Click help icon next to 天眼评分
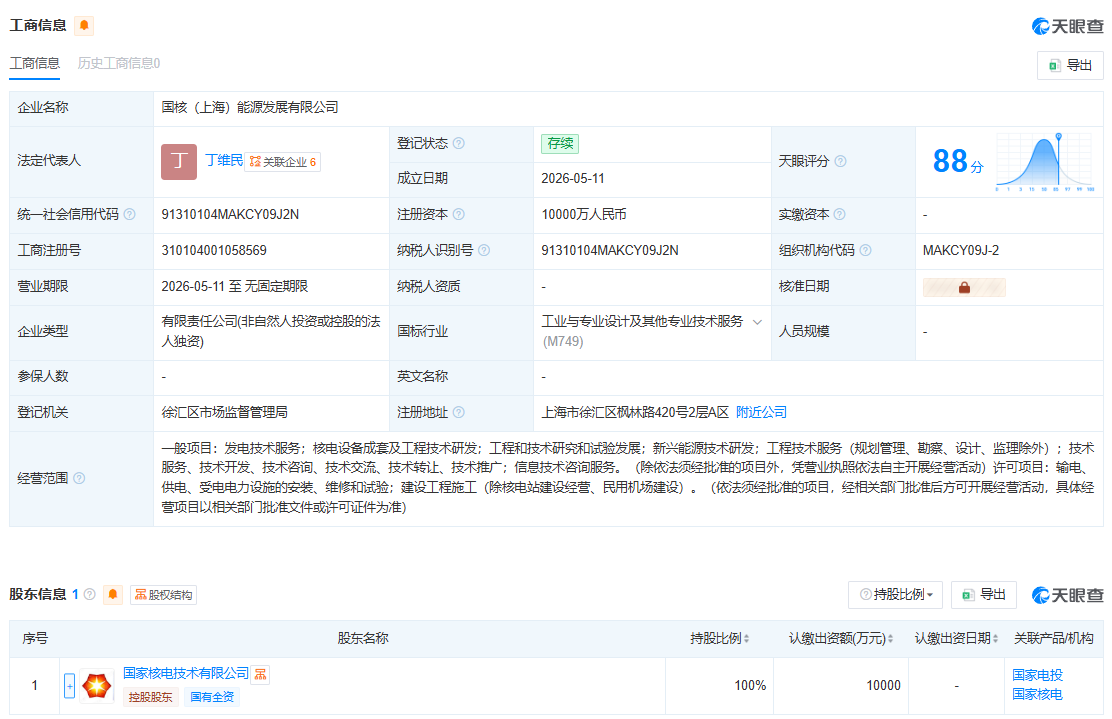The image size is (1112, 719). (x=840, y=161)
